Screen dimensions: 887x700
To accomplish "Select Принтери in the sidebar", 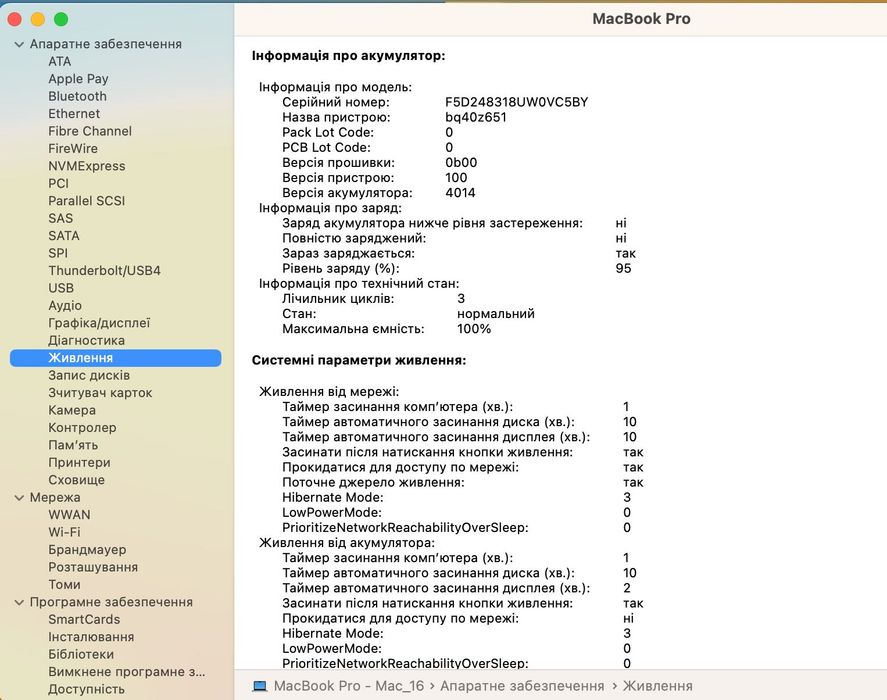I will tap(79, 462).
